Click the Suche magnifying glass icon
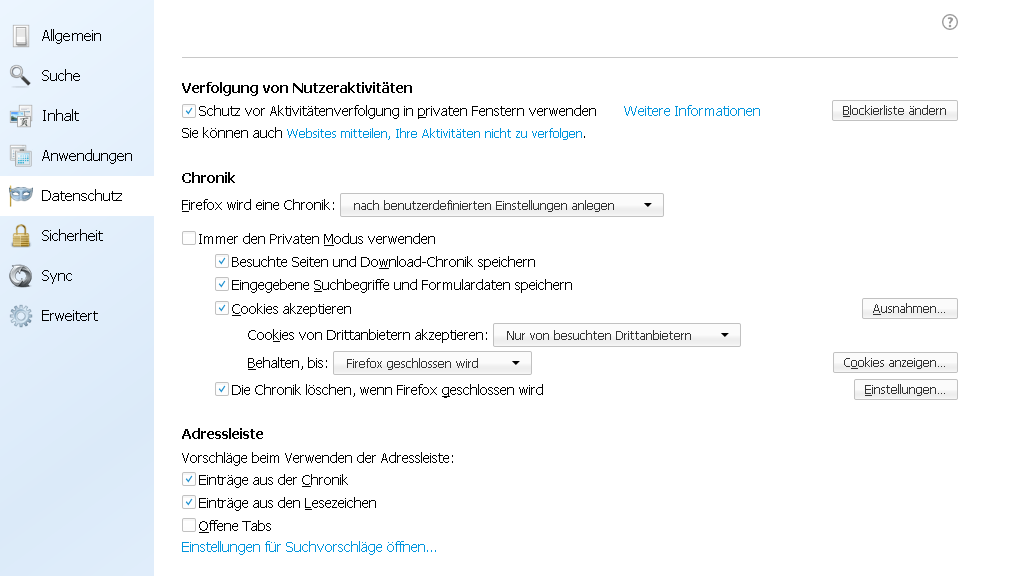 coord(21,76)
